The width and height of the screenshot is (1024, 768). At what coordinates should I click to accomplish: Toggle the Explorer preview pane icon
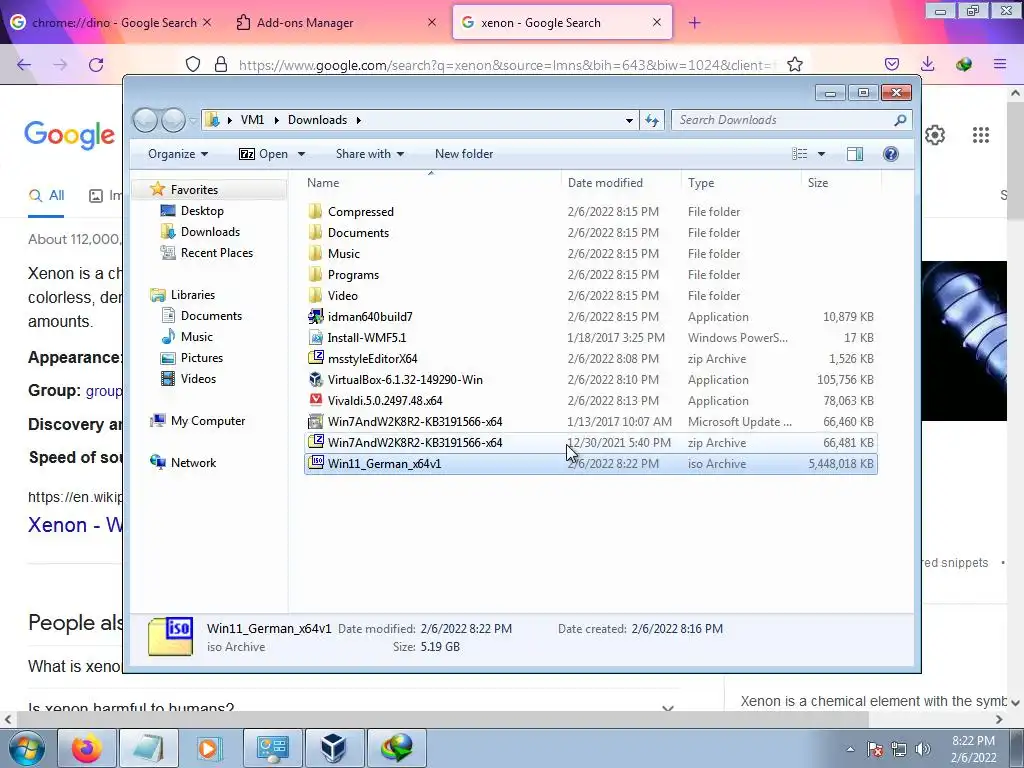[854, 154]
